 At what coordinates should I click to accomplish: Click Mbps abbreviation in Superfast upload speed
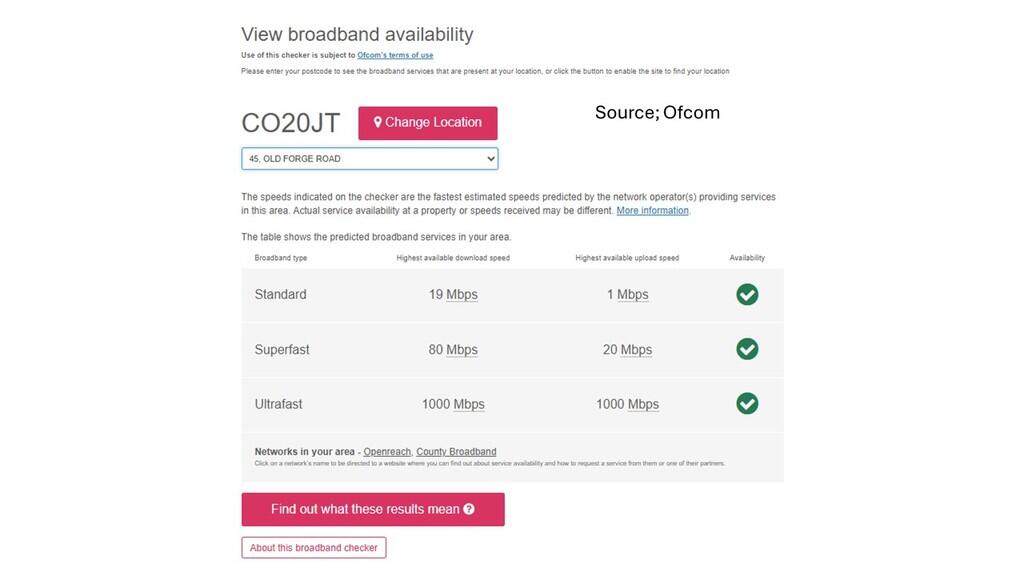636,350
